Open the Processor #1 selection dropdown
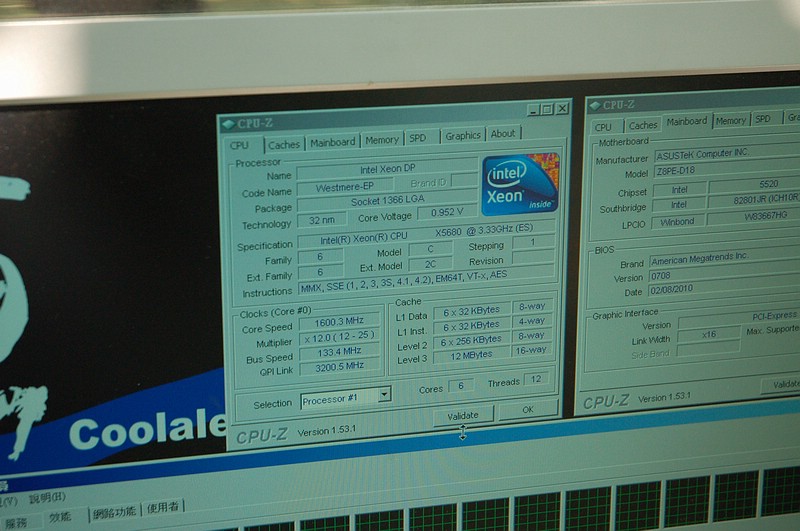The width and height of the screenshot is (800, 531). pos(346,397)
